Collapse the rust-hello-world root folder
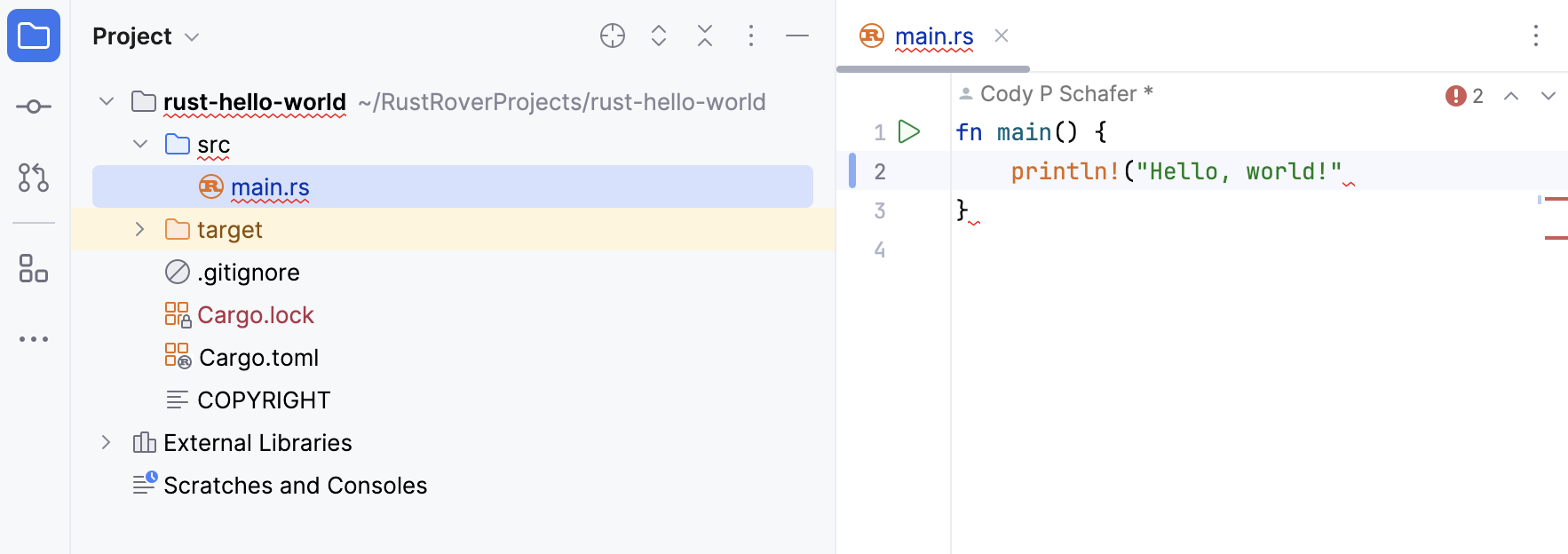The image size is (1568, 554). pos(107,101)
